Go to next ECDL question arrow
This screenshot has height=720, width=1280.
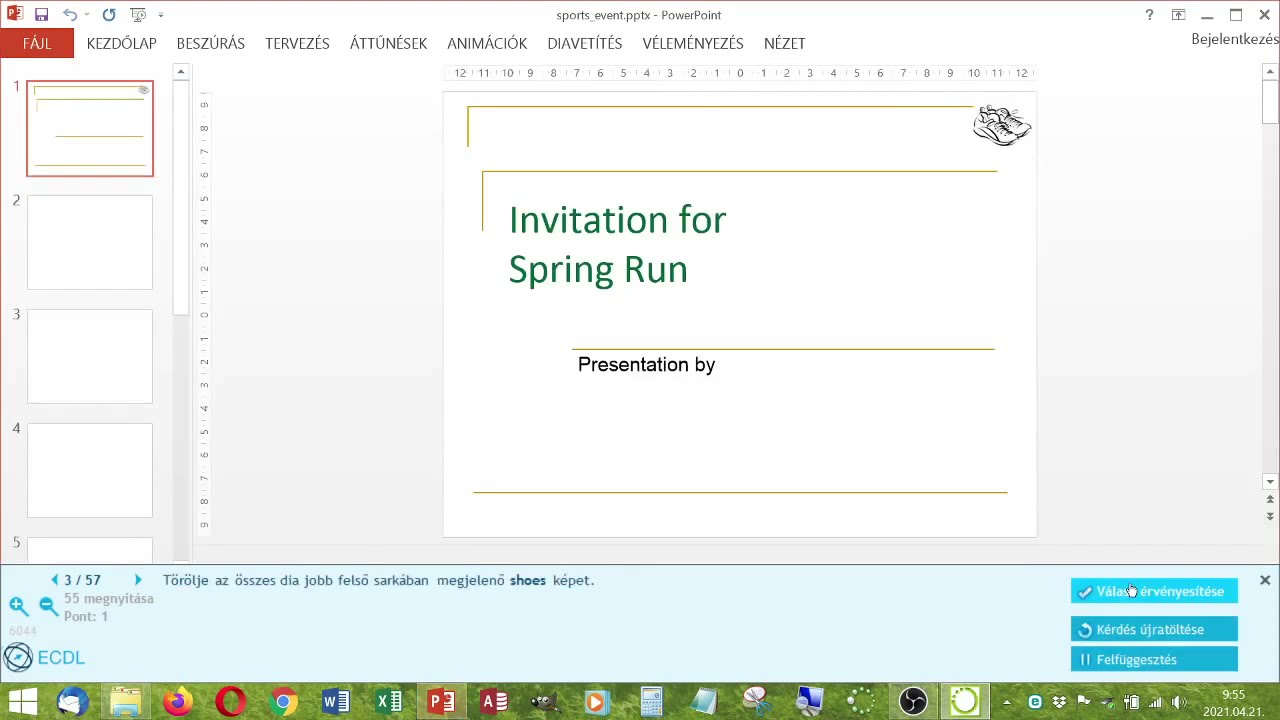click(x=138, y=580)
